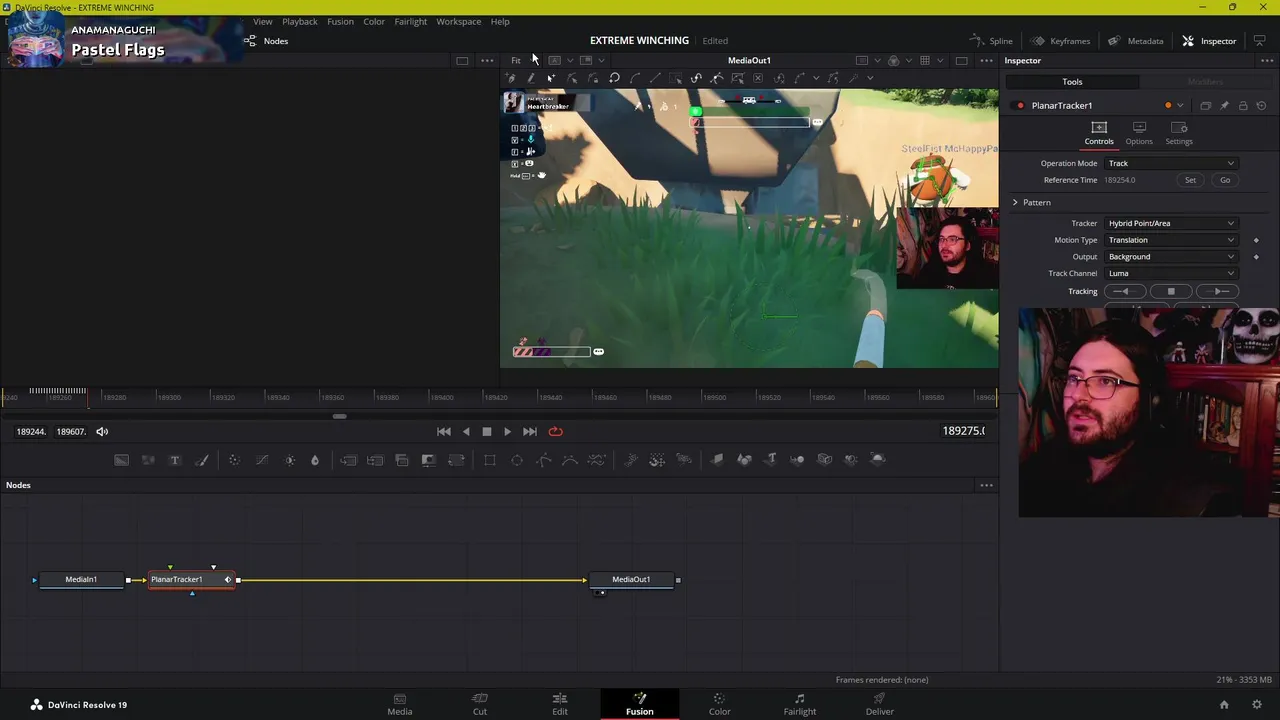
Task: Go to the Home project manager icon
Action: click(1224, 705)
